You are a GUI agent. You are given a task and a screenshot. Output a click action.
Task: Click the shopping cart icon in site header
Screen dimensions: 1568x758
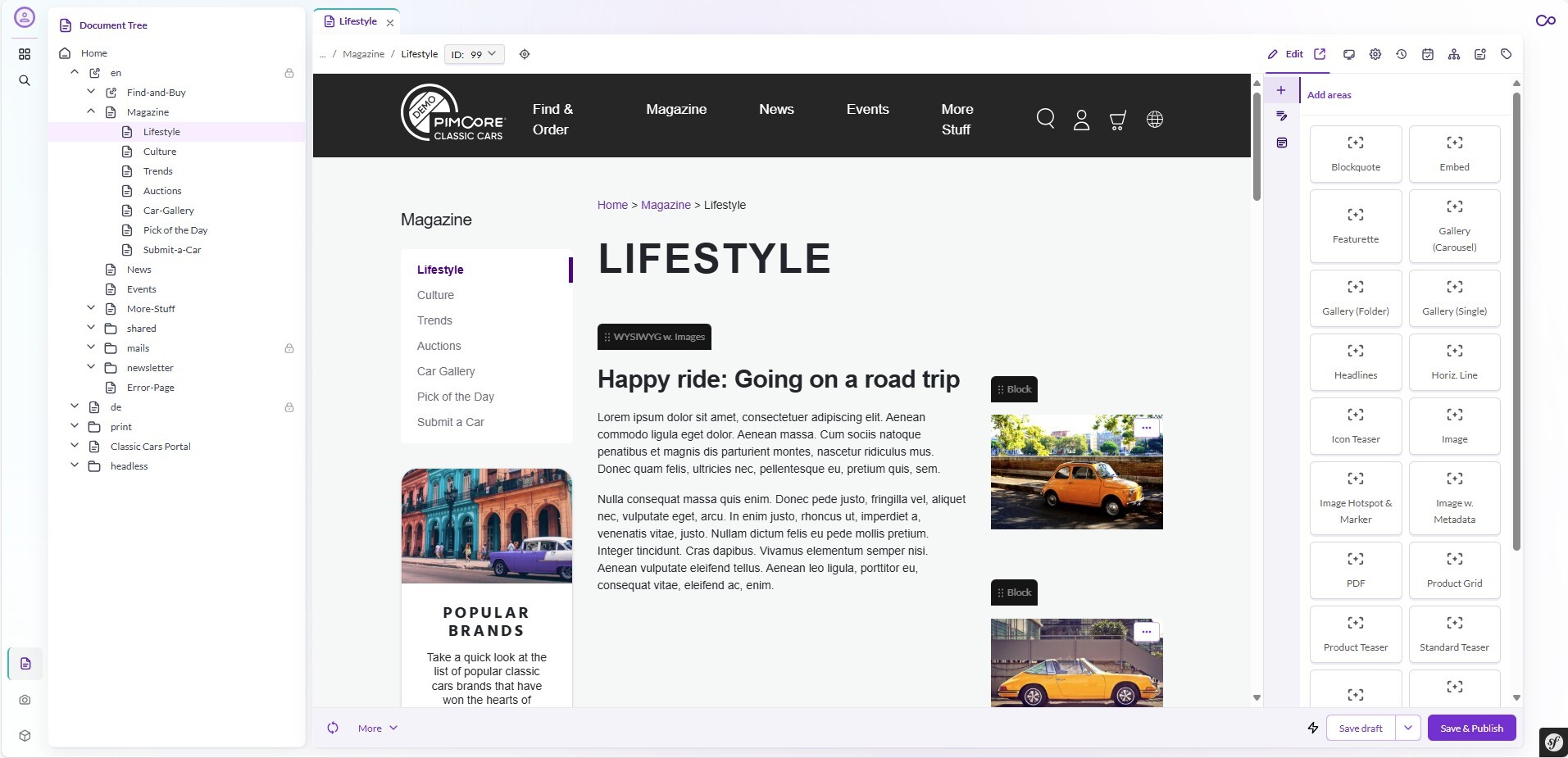click(x=1117, y=120)
